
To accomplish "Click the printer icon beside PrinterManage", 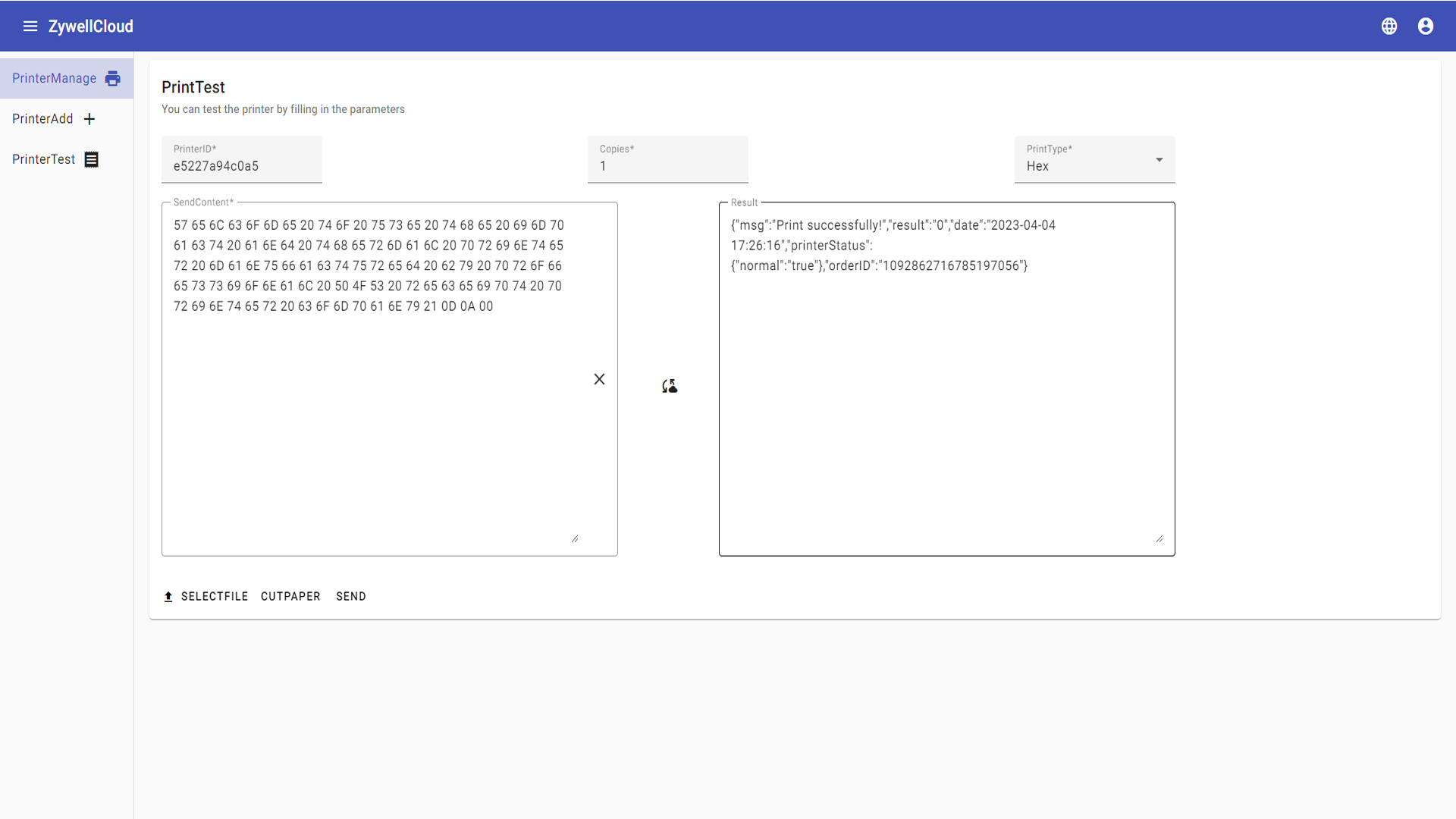I will coord(113,79).
